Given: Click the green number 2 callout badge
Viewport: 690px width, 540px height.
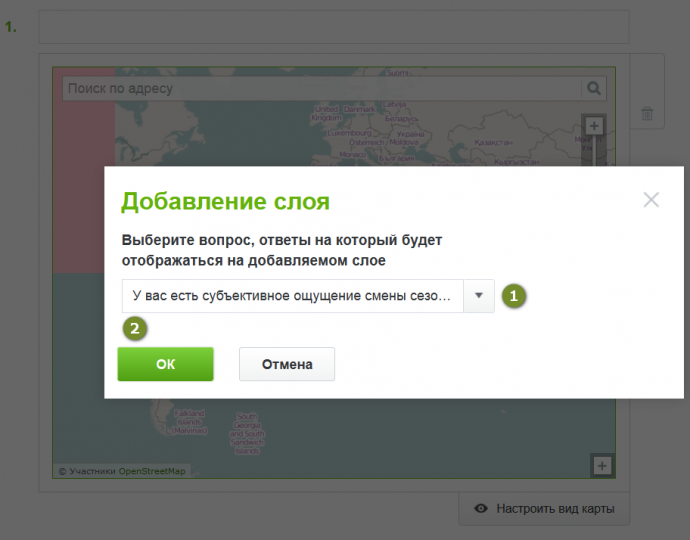Looking at the screenshot, I should click(135, 328).
